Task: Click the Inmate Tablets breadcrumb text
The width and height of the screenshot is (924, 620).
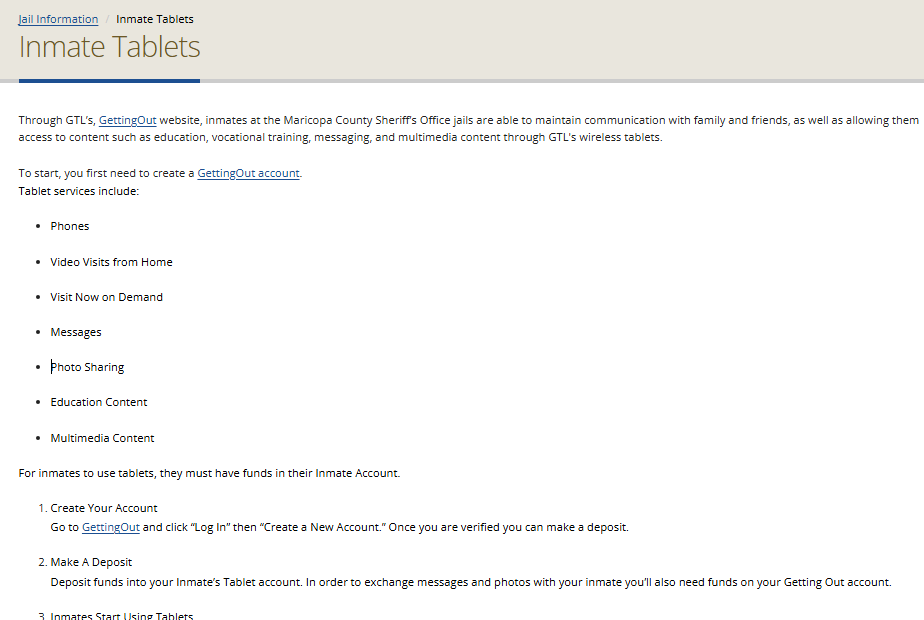Action: coord(154,19)
